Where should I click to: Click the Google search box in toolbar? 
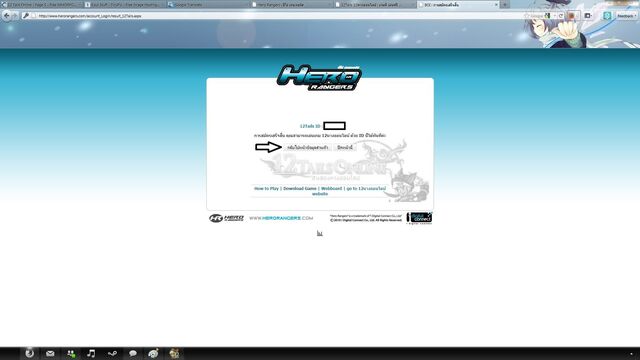(x=540, y=16)
